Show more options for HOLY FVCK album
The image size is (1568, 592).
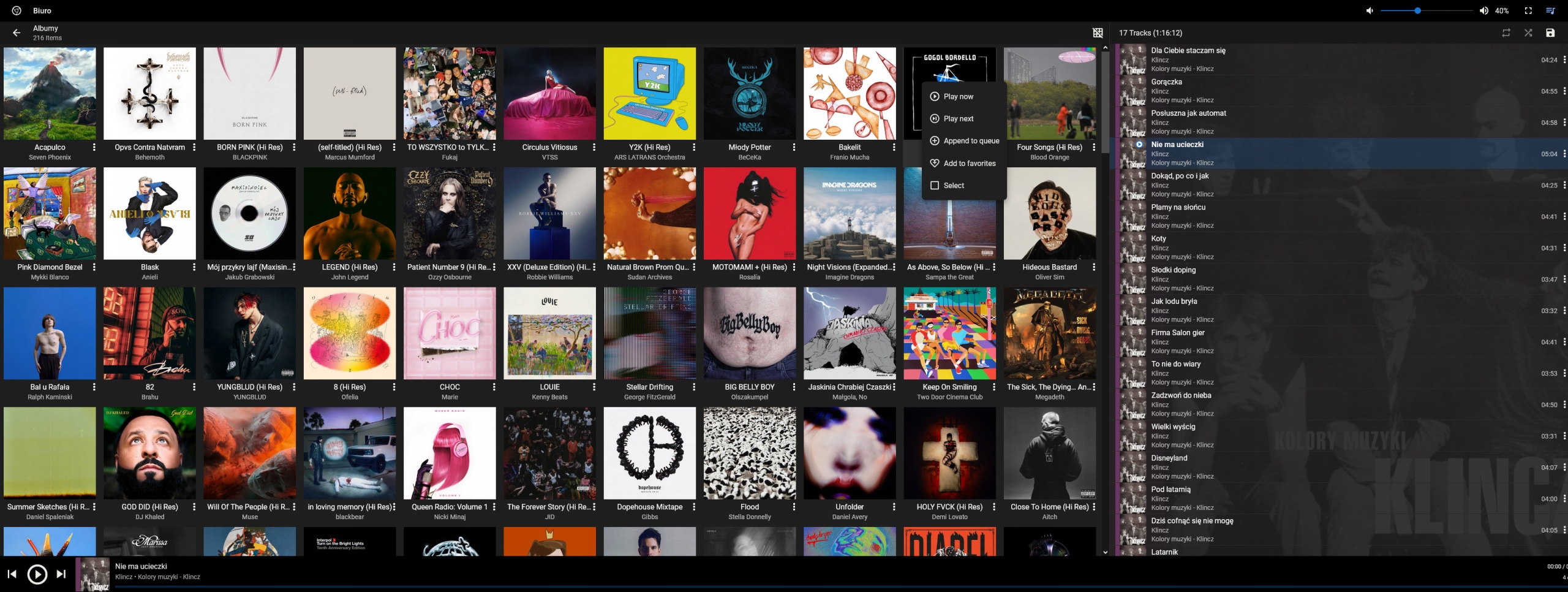[993, 507]
